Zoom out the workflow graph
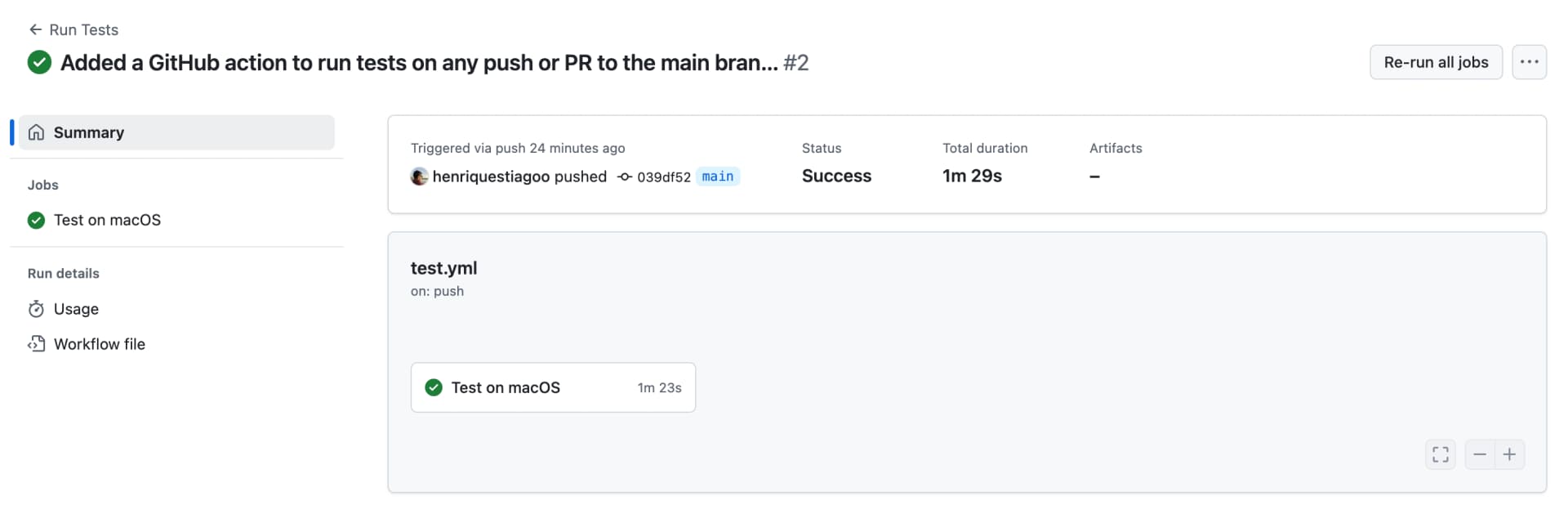 [x=1480, y=454]
